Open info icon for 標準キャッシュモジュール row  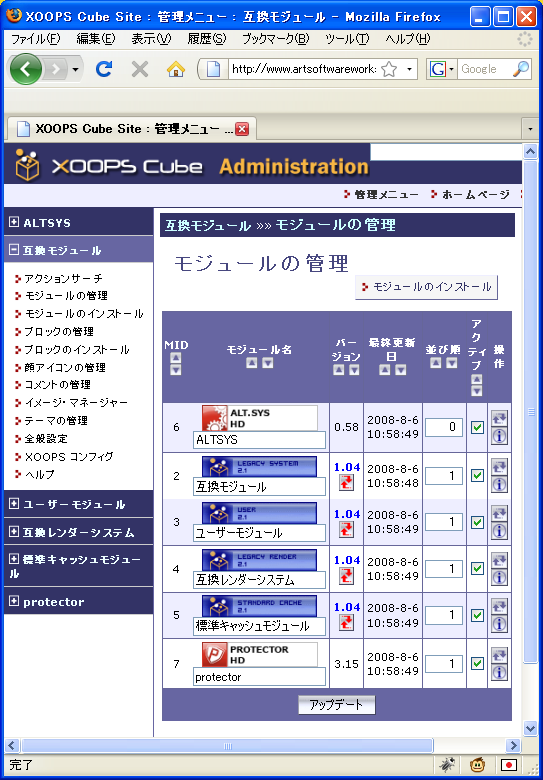coord(499,624)
